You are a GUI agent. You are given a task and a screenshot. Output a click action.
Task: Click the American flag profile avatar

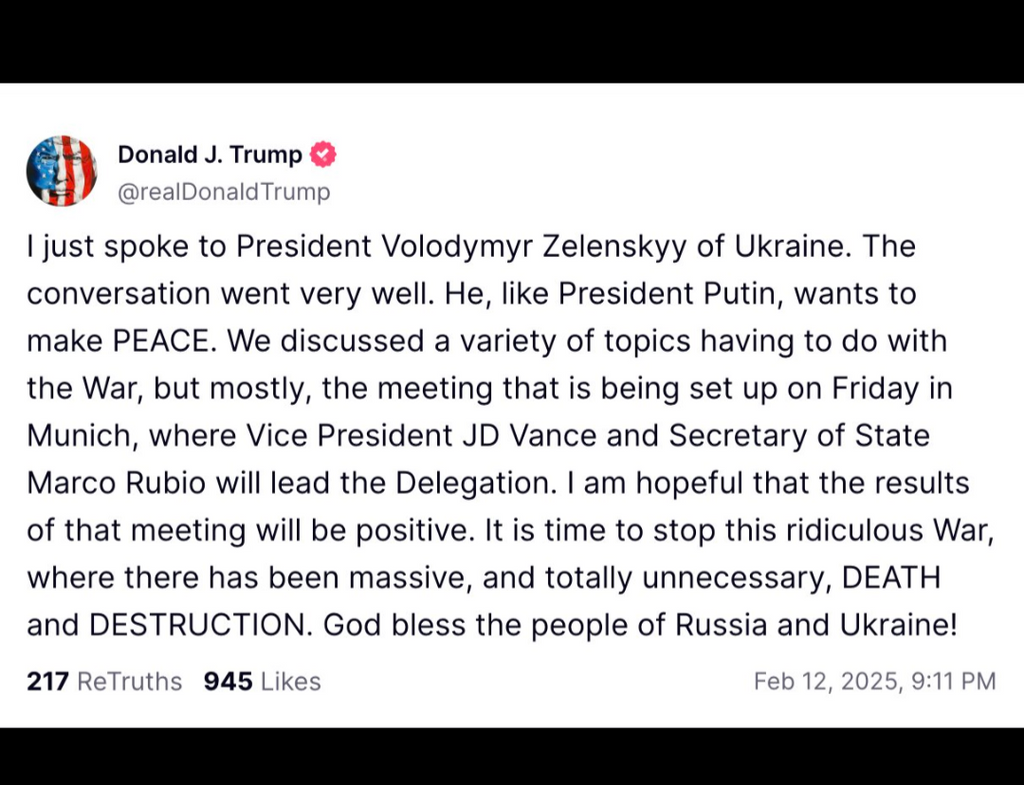[61, 171]
